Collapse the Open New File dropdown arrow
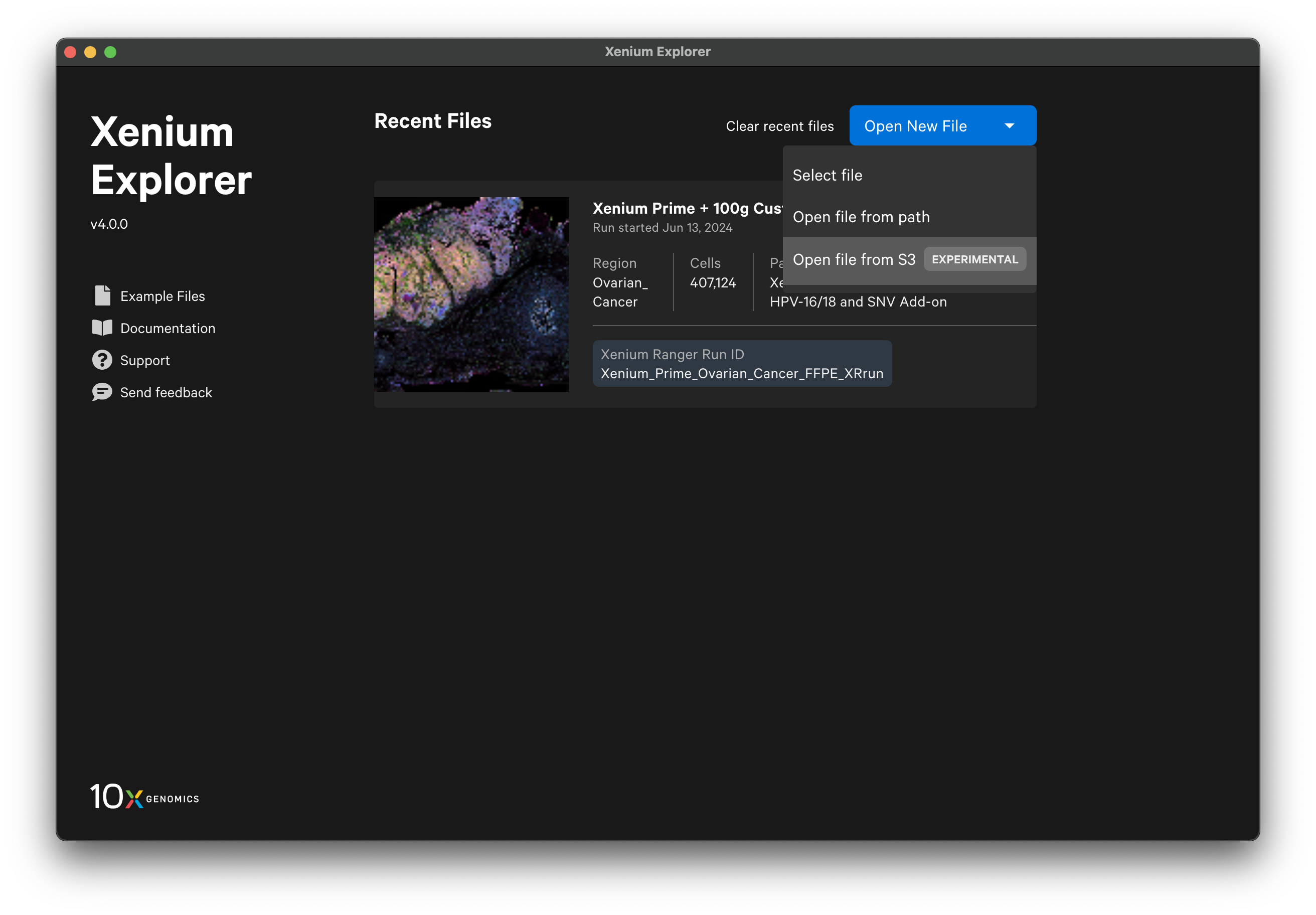 pos(1010,126)
